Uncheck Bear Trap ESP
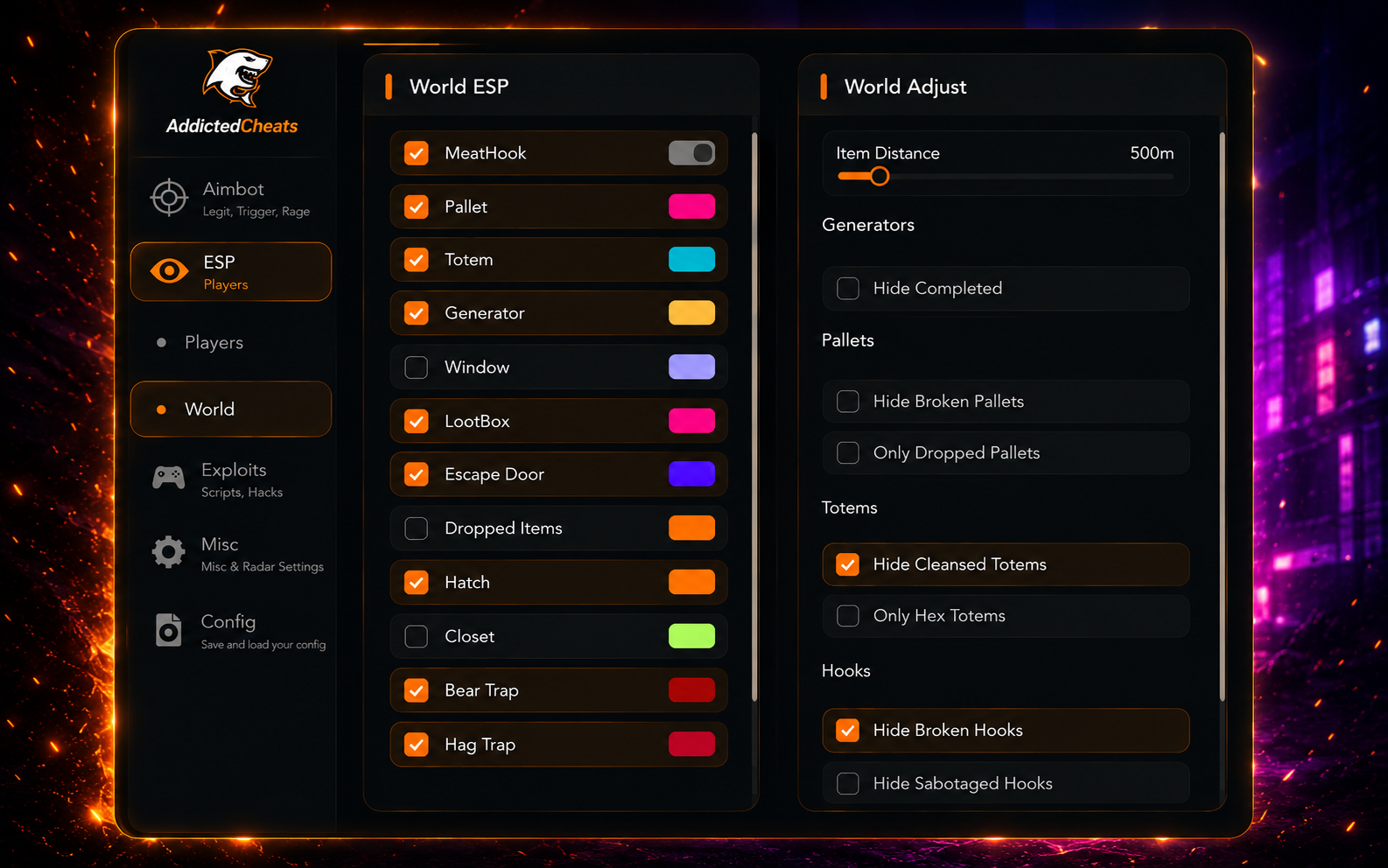Viewport: 1388px width, 868px height. (417, 690)
